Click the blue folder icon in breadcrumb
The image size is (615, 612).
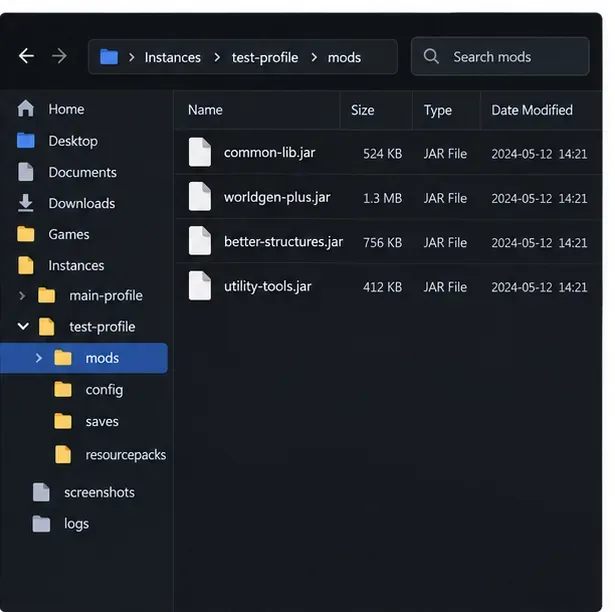109,57
